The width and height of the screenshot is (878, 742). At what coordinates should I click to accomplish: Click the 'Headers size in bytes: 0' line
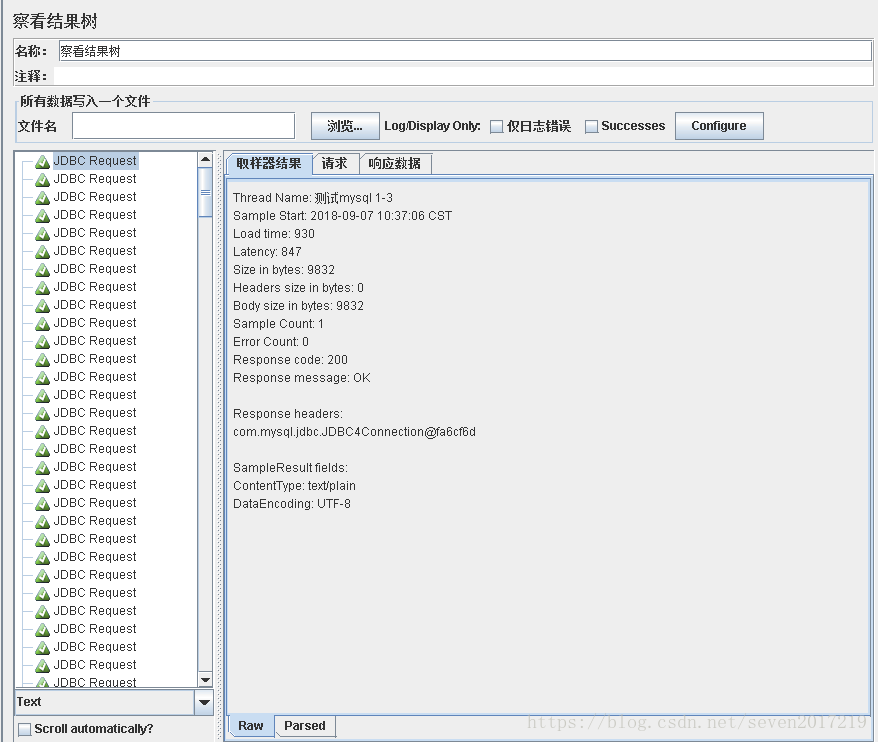pos(298,288)
